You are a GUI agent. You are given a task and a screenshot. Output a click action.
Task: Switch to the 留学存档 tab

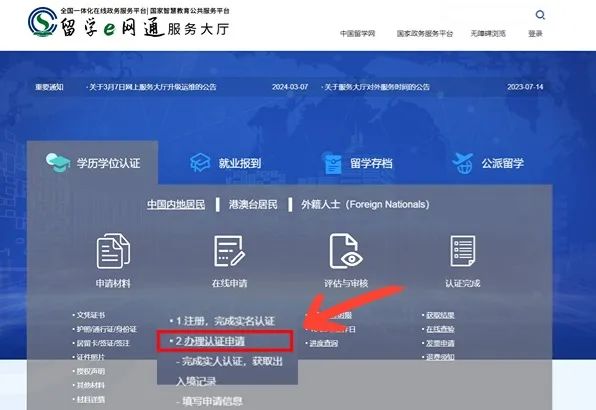(x=357, y=163)
